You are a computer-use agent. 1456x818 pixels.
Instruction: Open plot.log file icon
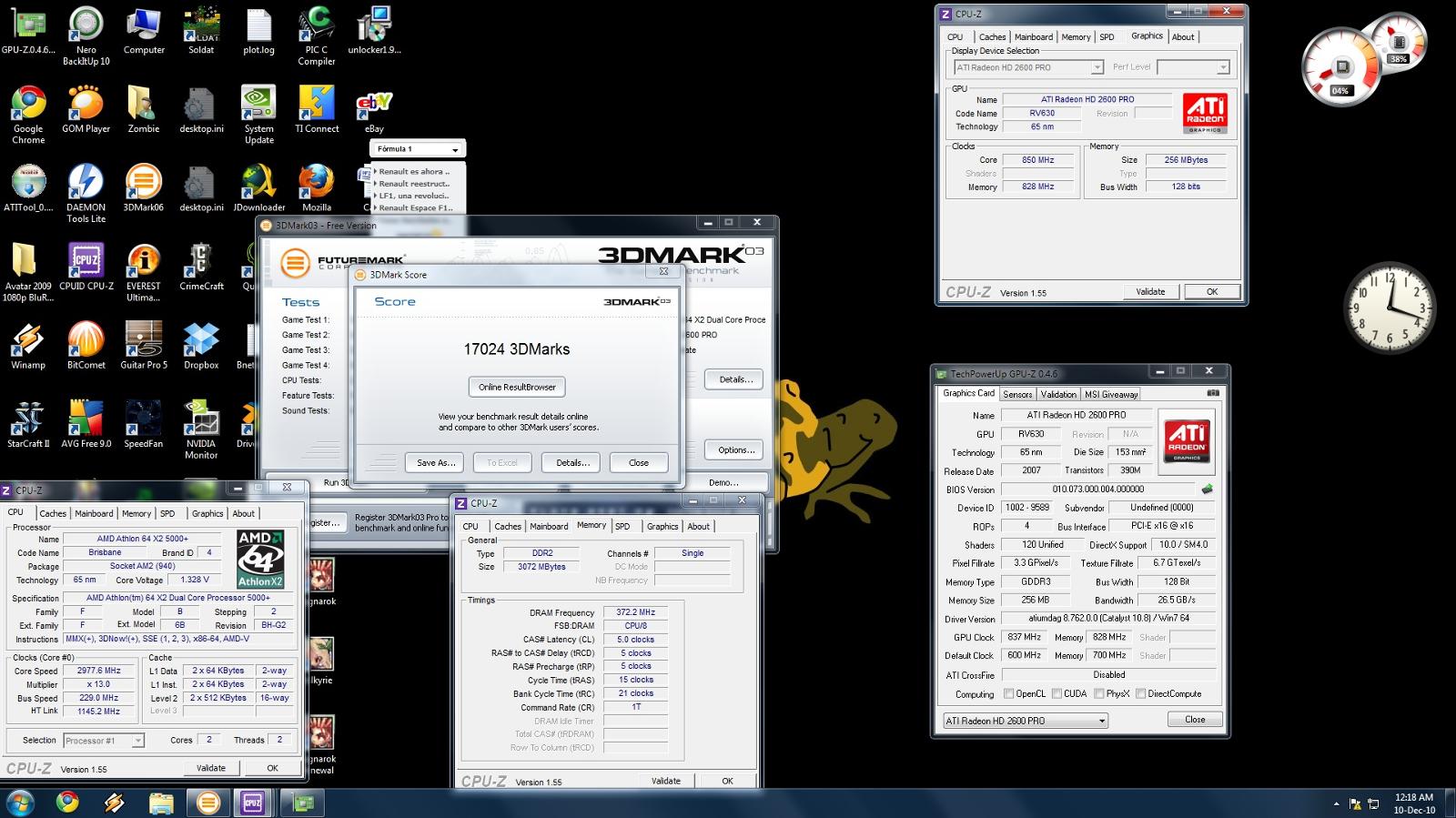coord(258,31)
